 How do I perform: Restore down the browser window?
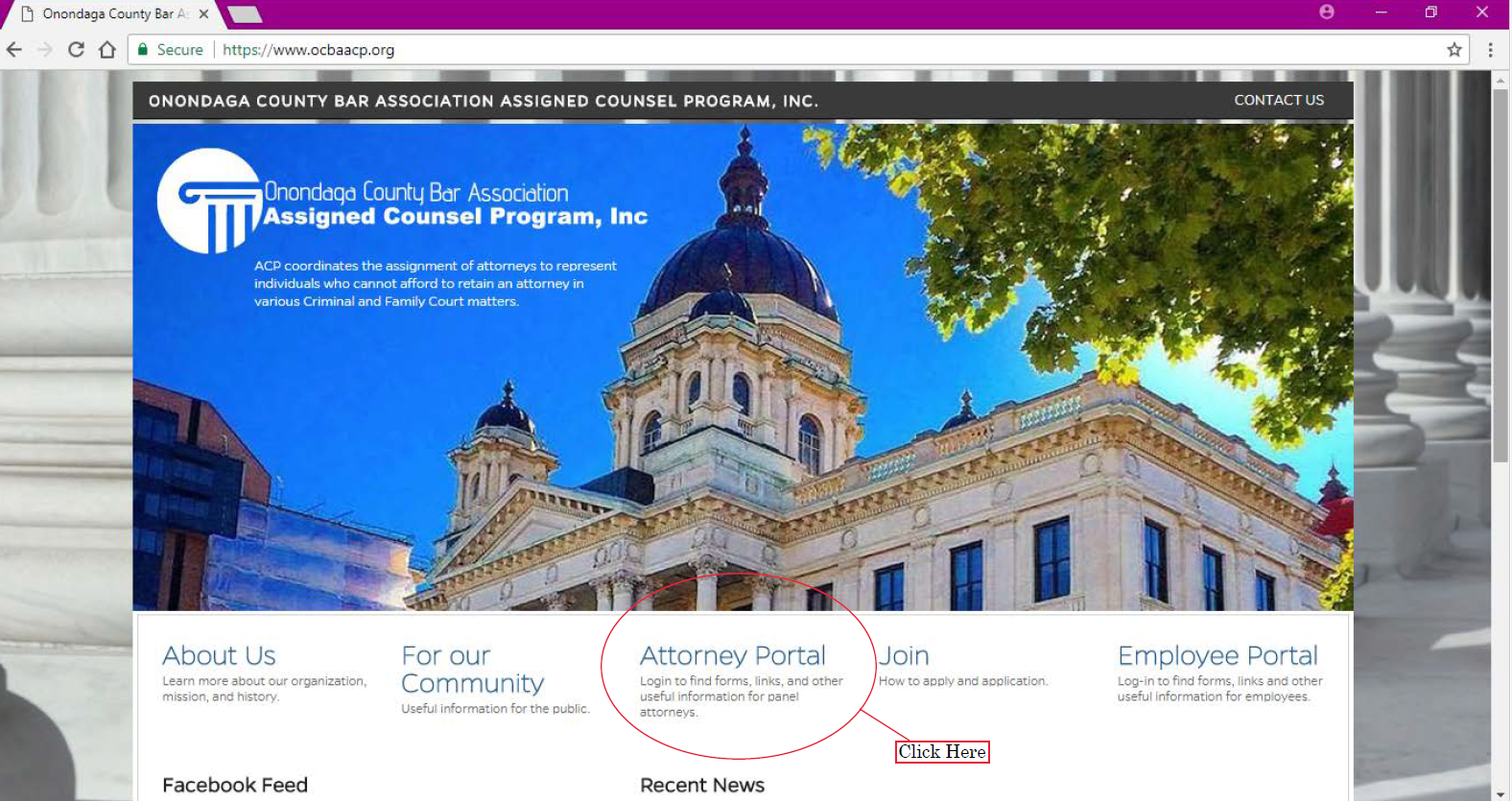coord(1431,12)
